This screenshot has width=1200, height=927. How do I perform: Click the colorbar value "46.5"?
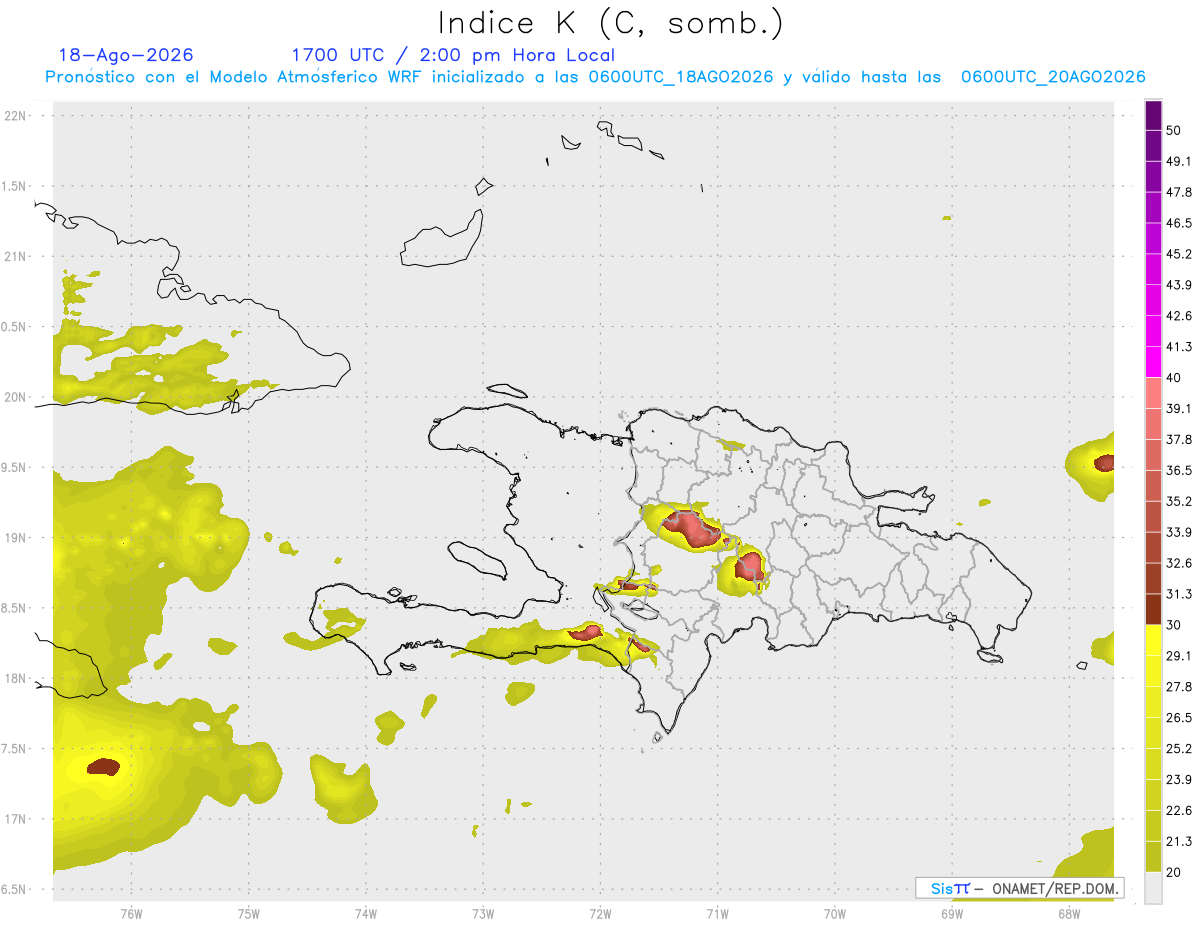[x=1179, y=223]
